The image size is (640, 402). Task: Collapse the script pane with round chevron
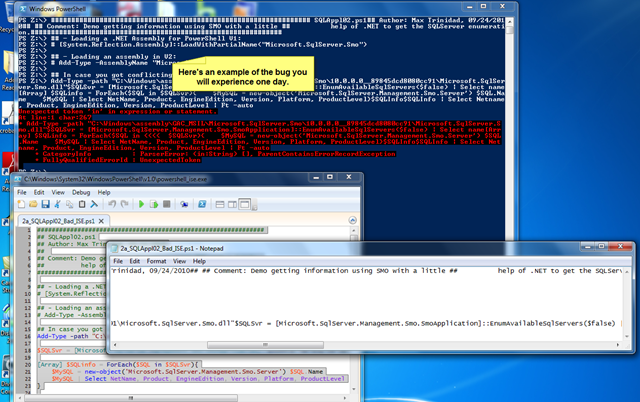(353, 220)
